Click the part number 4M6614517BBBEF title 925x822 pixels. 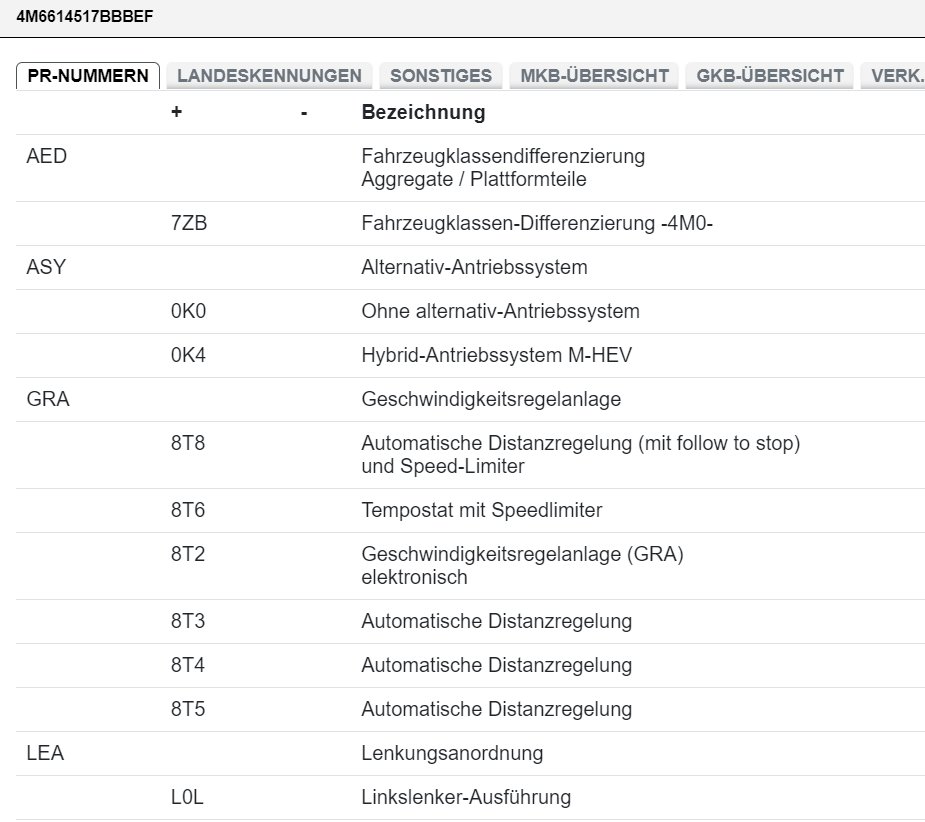click(85, 16)
